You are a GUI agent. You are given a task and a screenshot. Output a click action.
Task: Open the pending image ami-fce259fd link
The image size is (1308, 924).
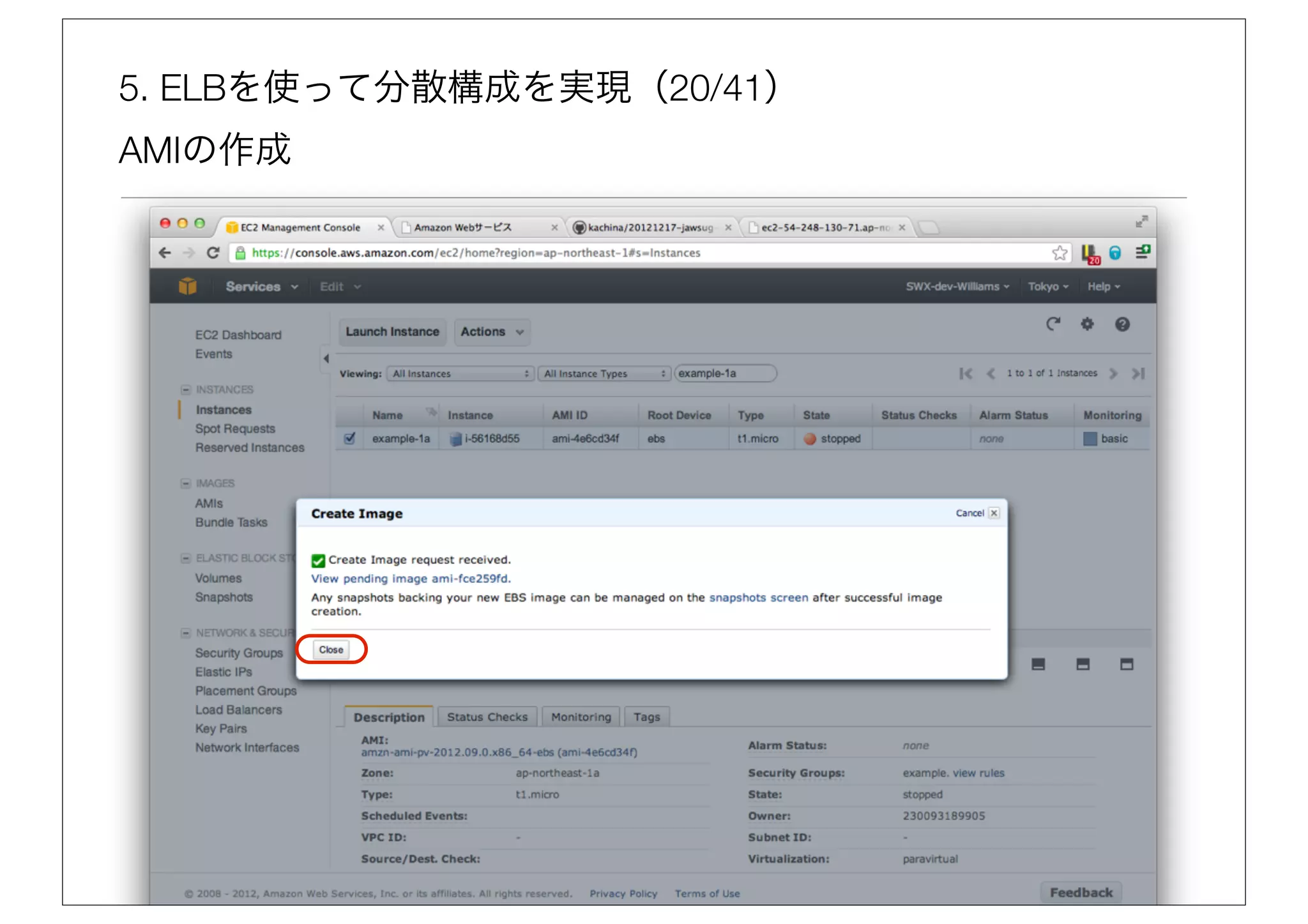point(411,579)
